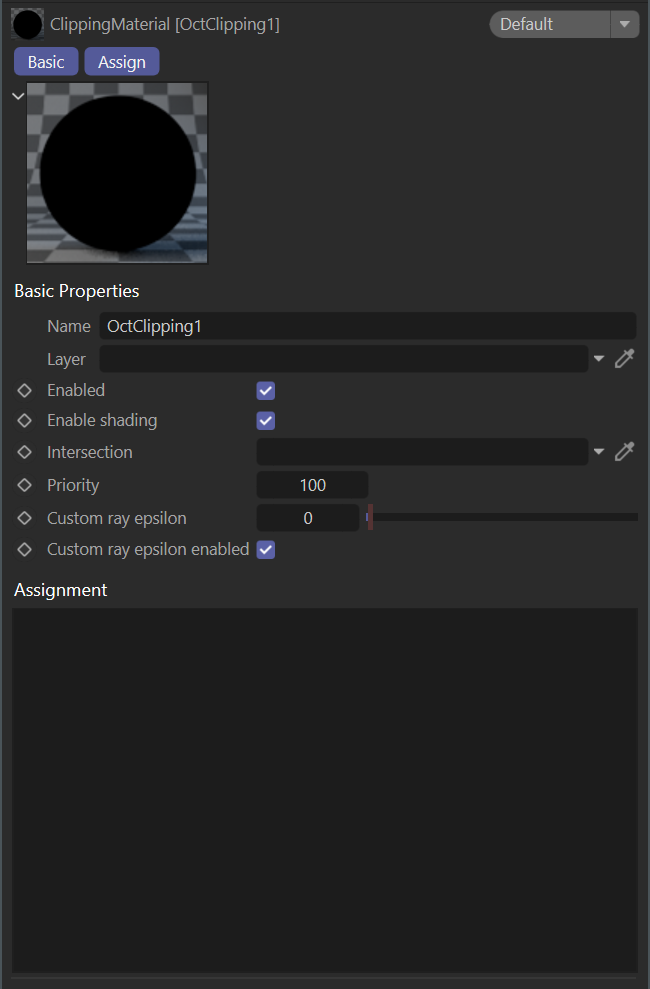Uncheck the Enabled checkbox
Viewport: 650px width, 989px height.
(266, 391)
